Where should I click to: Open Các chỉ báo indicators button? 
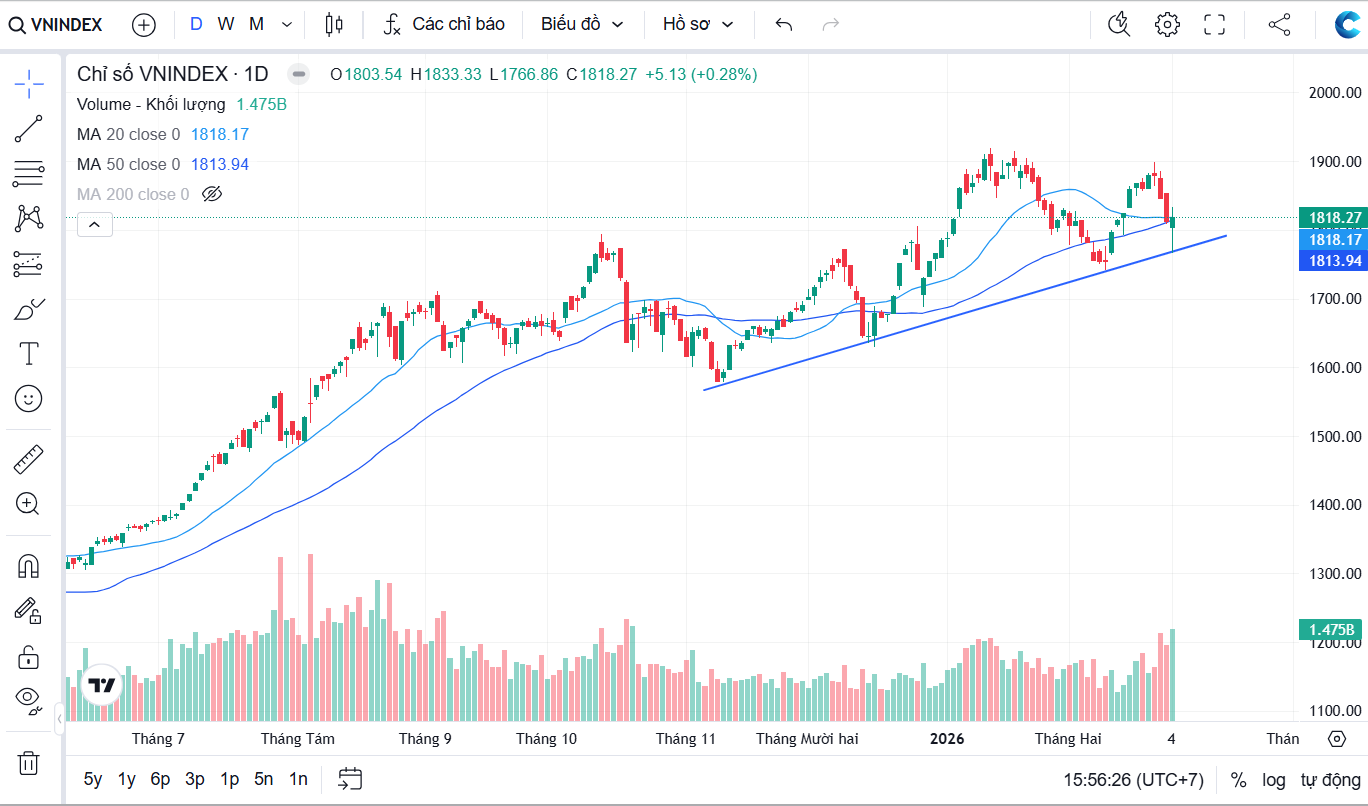pyautogui.click(x=444, y=24)
